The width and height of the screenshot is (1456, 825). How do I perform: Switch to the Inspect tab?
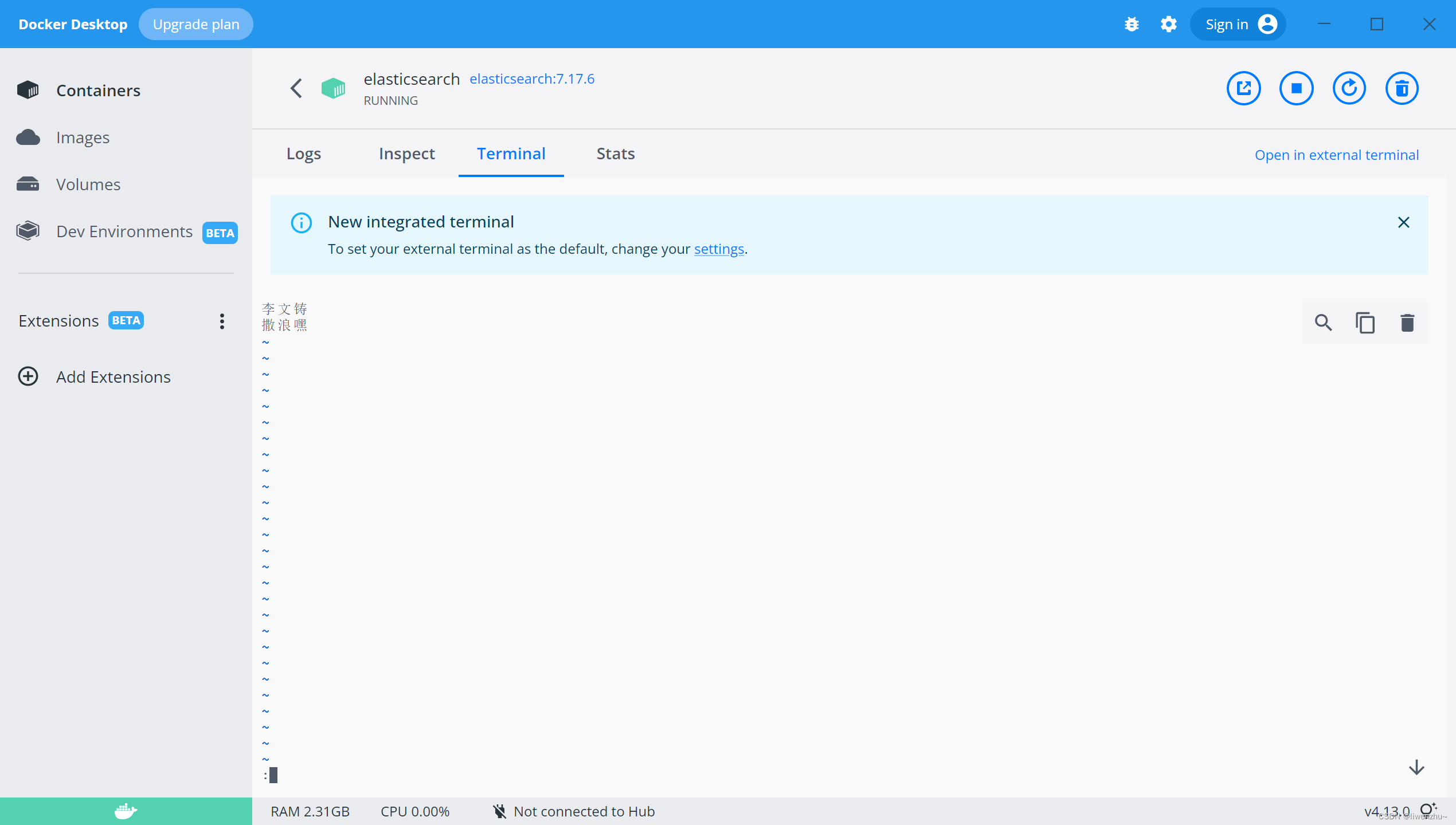[406, 154]
